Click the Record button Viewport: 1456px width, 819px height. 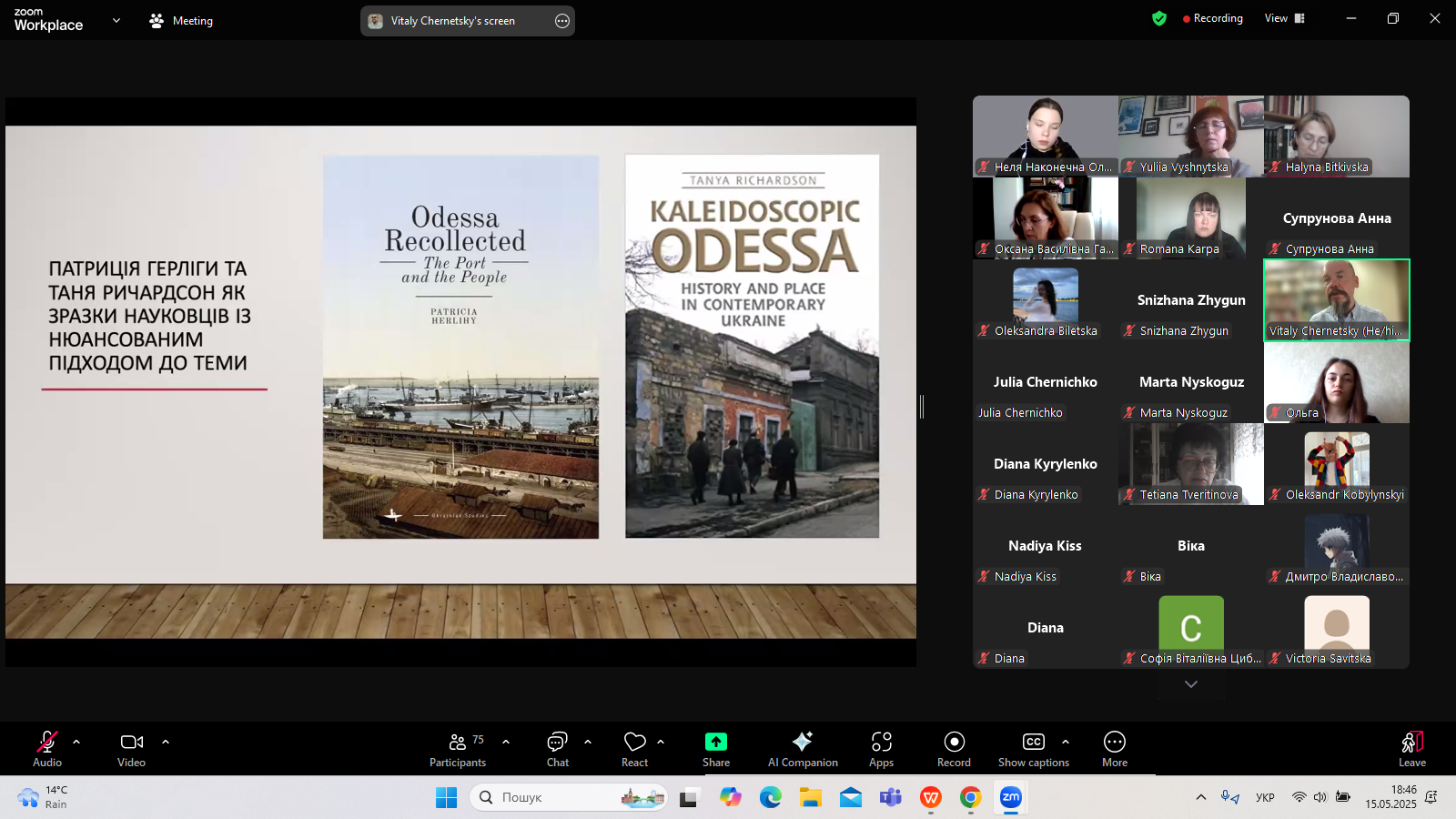pos(954,749)
